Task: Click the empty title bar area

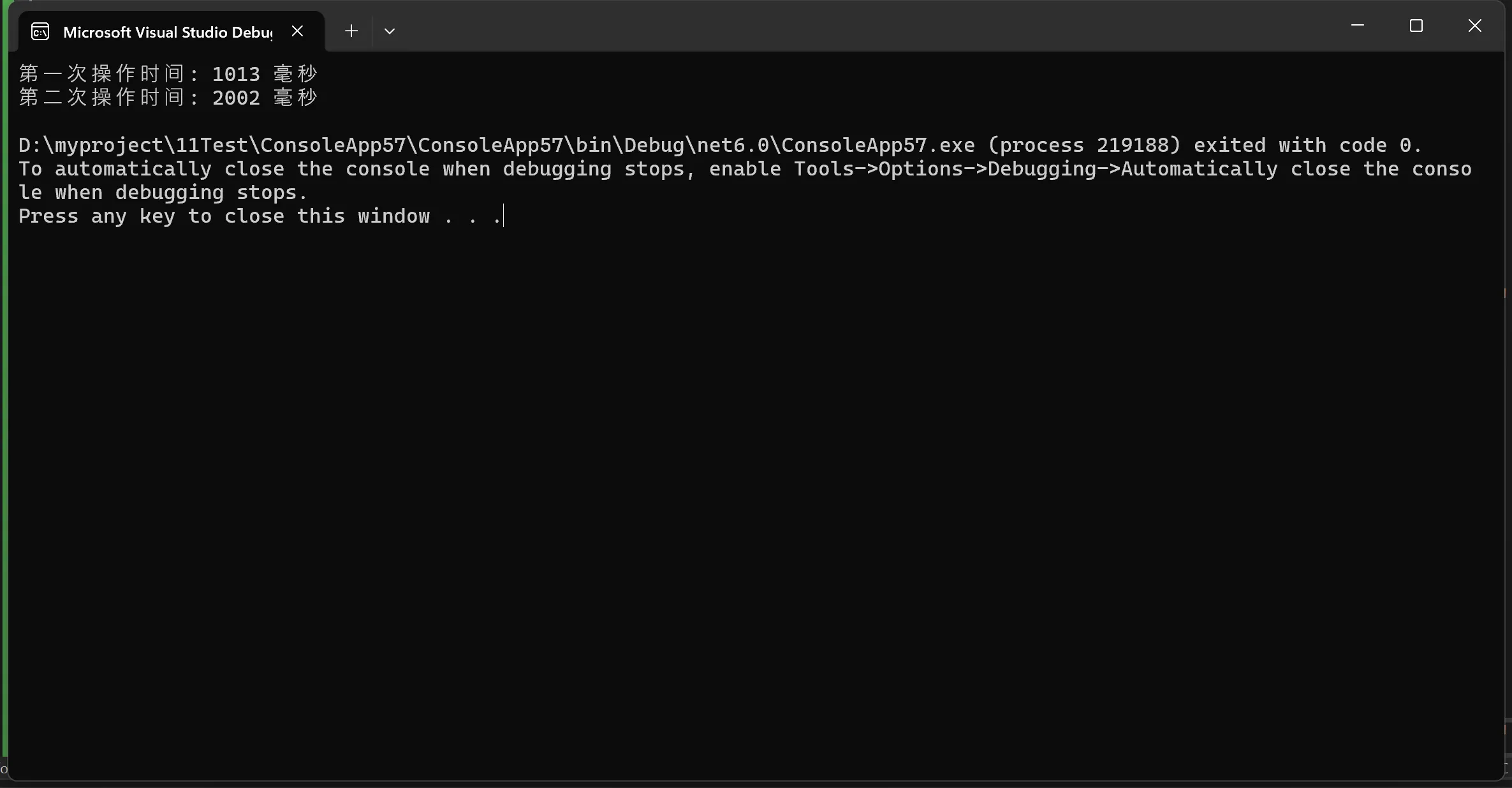Action: click(x=861, y=26)
